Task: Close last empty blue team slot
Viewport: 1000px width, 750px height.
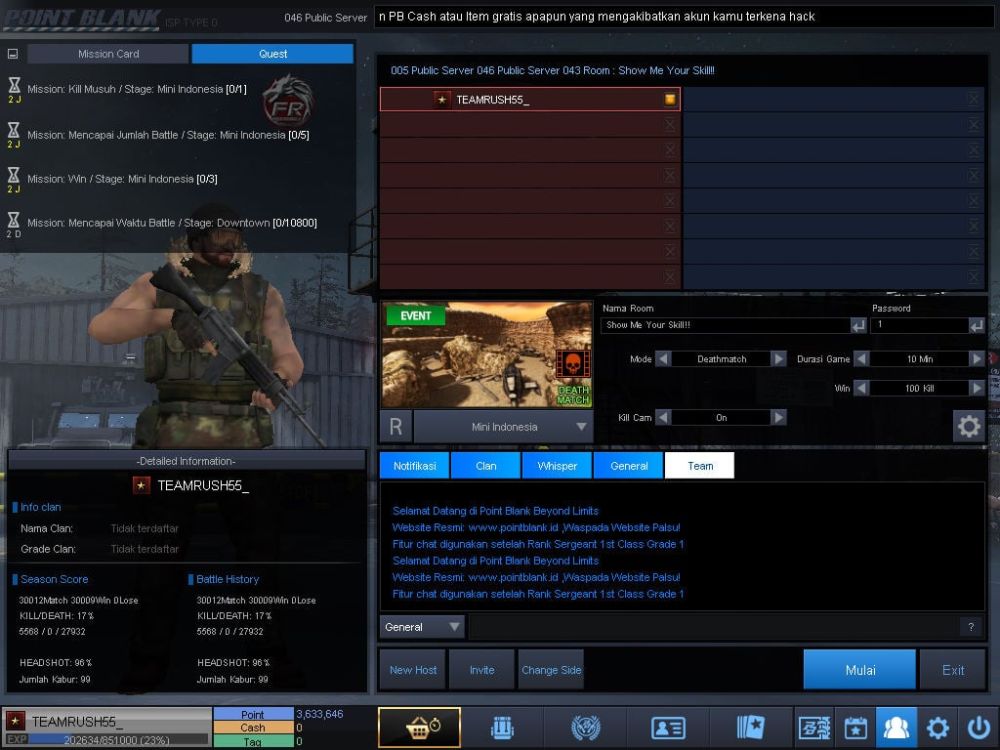Action: click(973, 276)
